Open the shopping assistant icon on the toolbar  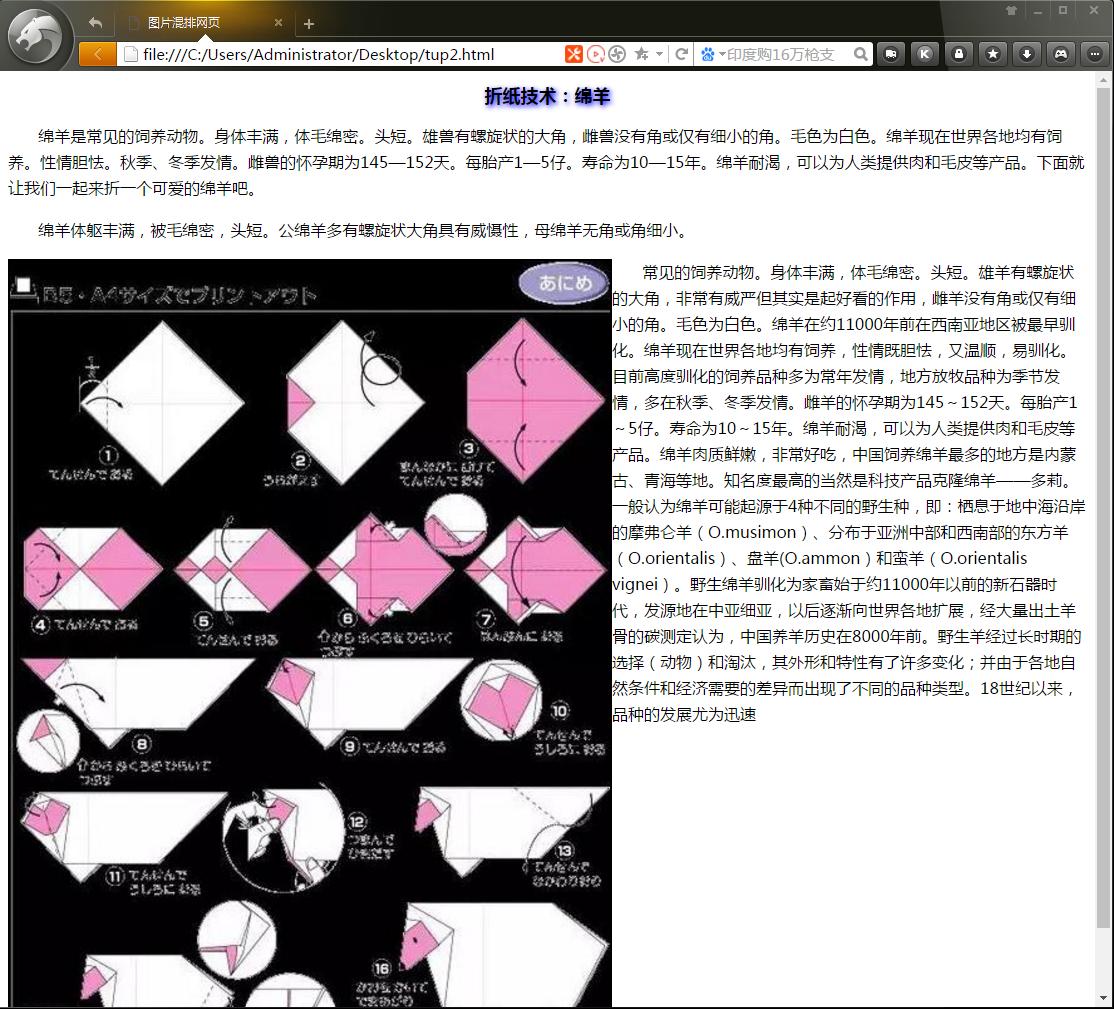click(x=890, y=54)
